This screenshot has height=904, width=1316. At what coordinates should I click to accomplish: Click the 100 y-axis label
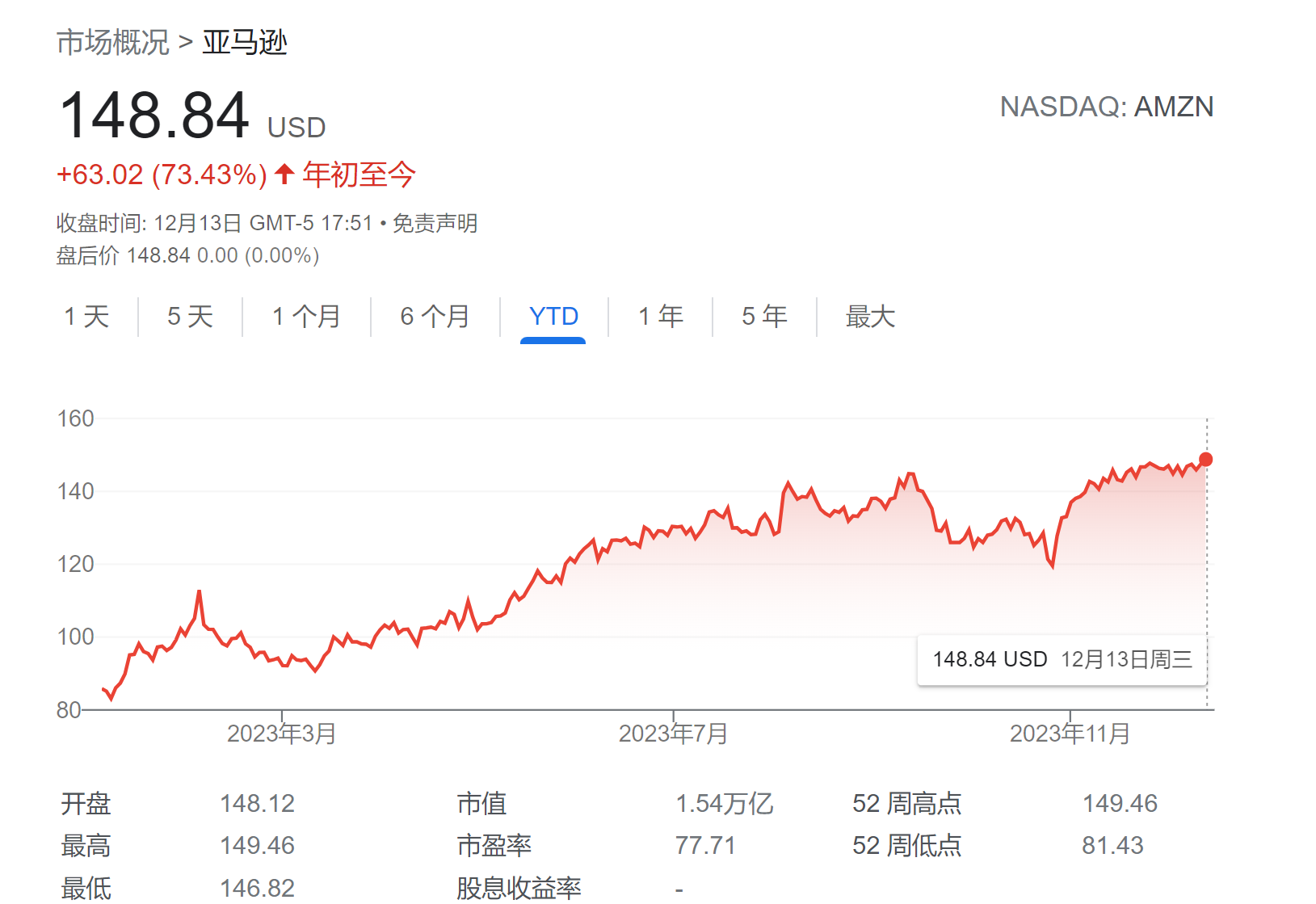click(75, 637)
